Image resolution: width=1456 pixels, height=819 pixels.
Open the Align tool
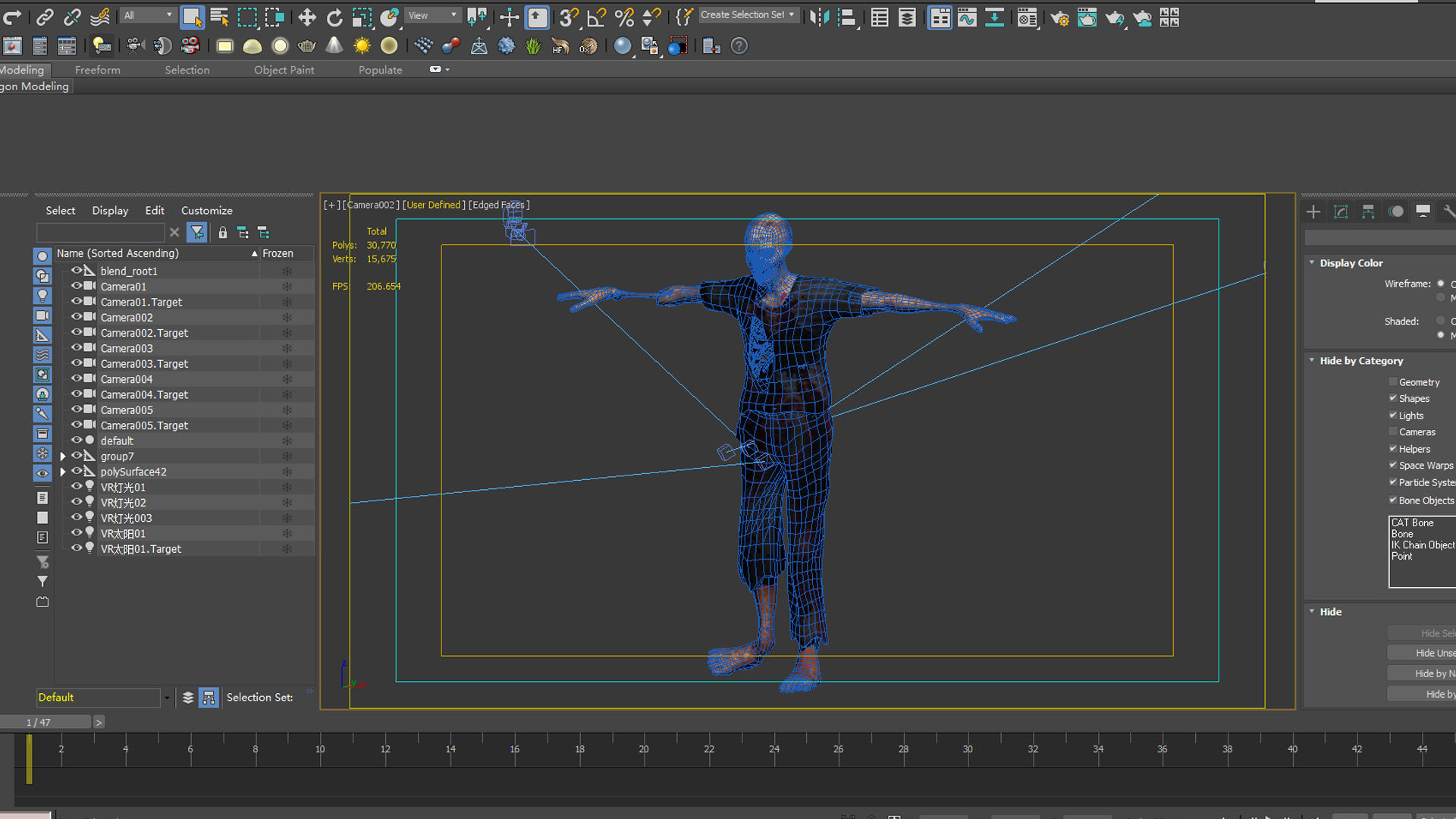846,17
